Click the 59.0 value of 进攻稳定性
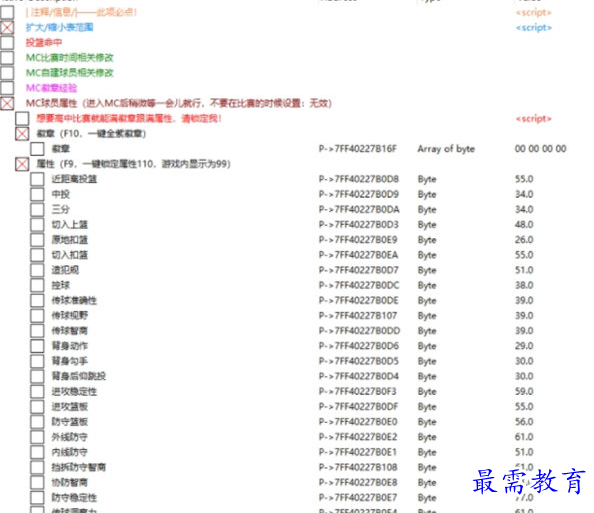Image resolution: width=594 pixels, height=513 pixels. pos(524,391)
